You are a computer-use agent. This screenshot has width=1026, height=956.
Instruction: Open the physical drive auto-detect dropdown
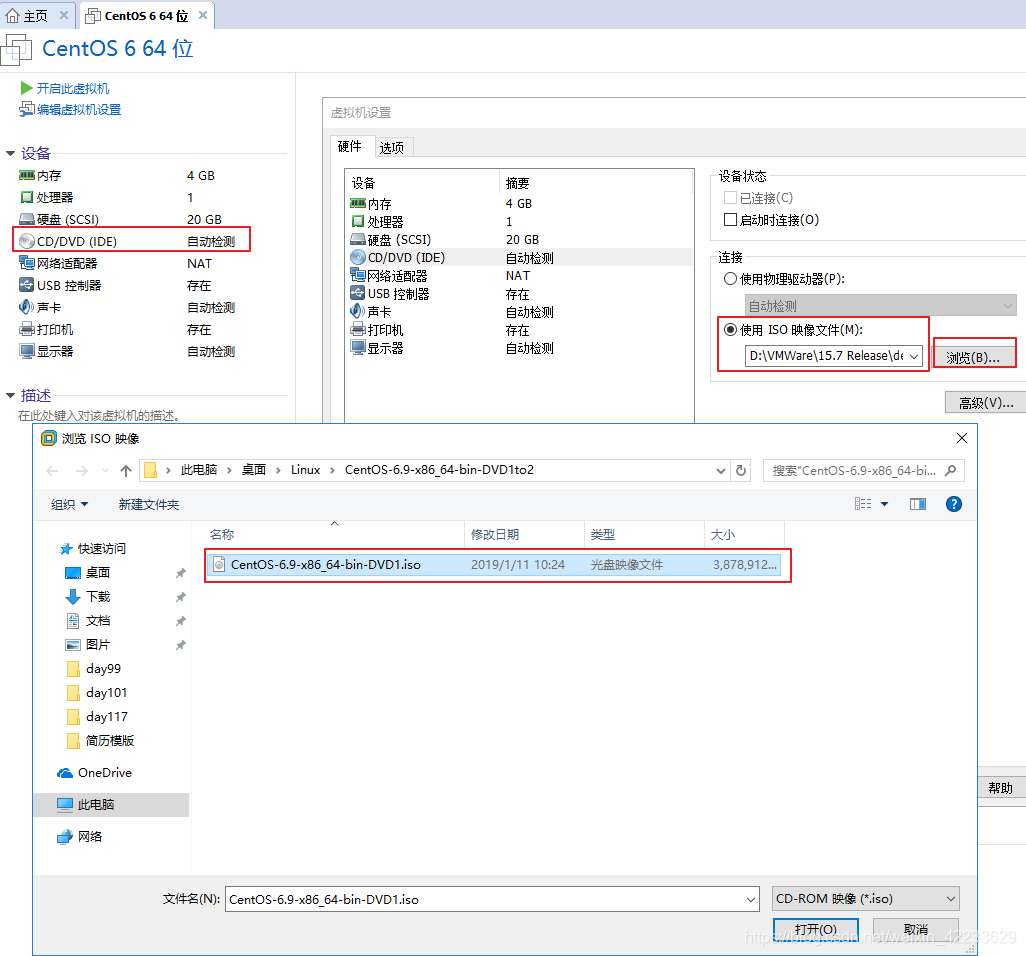pos(1007,306)
